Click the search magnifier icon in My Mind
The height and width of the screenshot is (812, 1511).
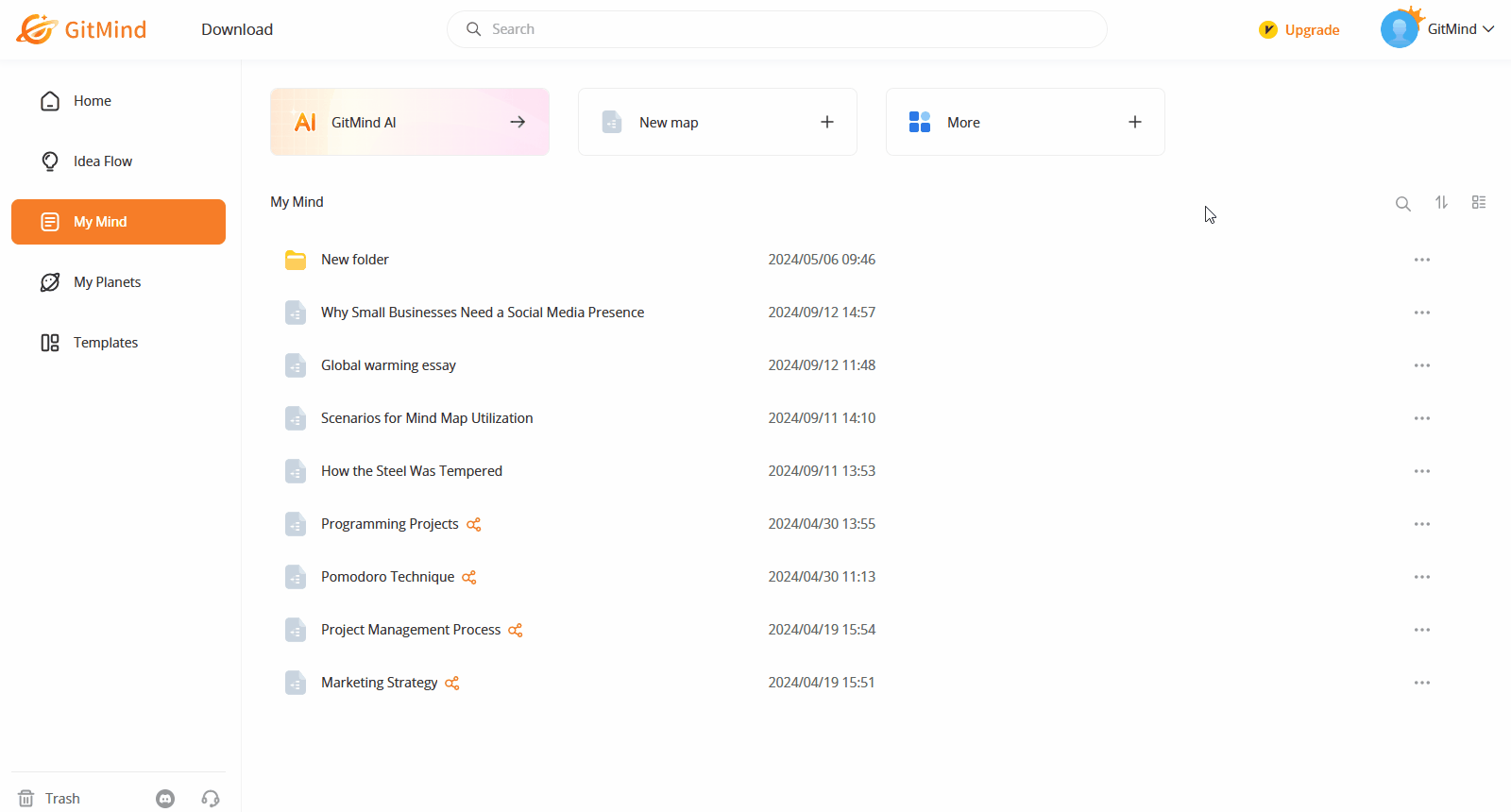(x=1403, y=204)
